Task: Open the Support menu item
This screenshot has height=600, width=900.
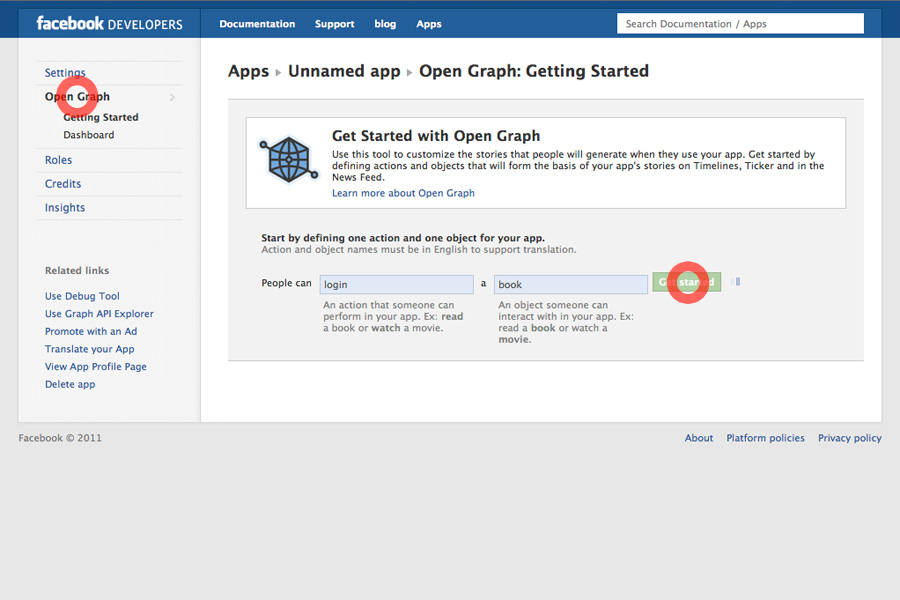Action: point(334,24)
